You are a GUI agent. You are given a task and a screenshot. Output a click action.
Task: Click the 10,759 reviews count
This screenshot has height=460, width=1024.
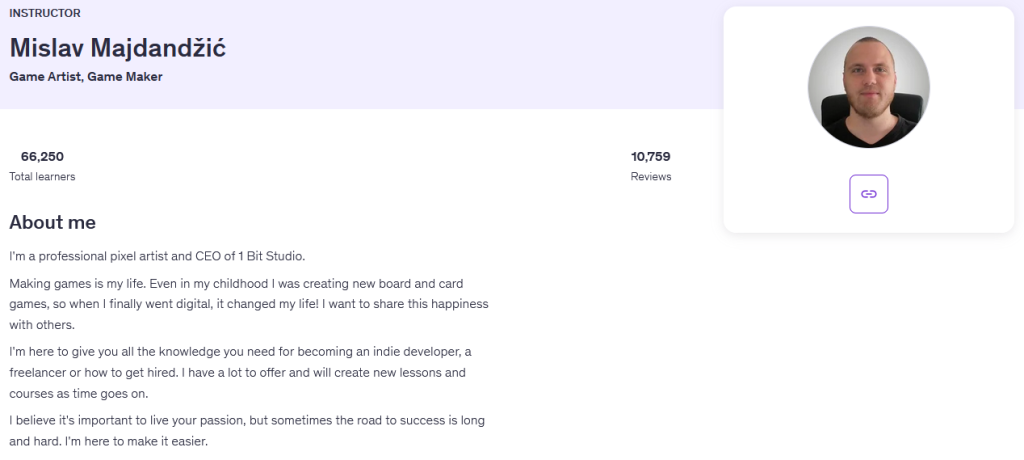(650, 156)
